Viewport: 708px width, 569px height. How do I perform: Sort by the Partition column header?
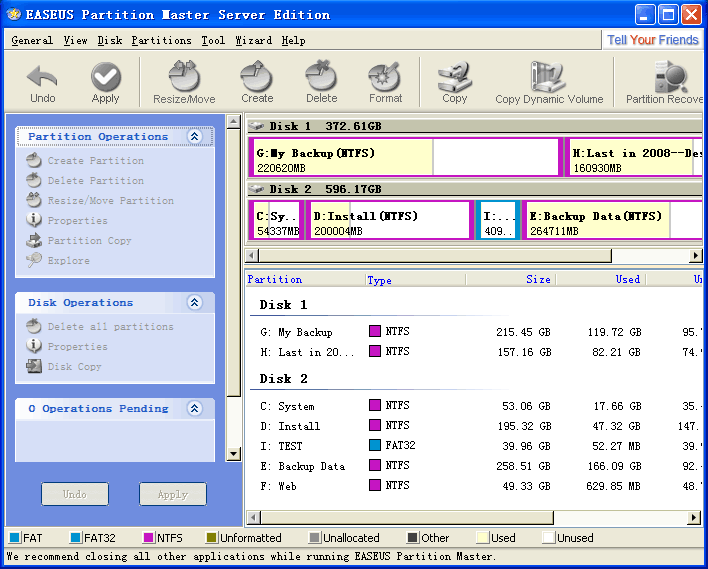tap(305, 280)
